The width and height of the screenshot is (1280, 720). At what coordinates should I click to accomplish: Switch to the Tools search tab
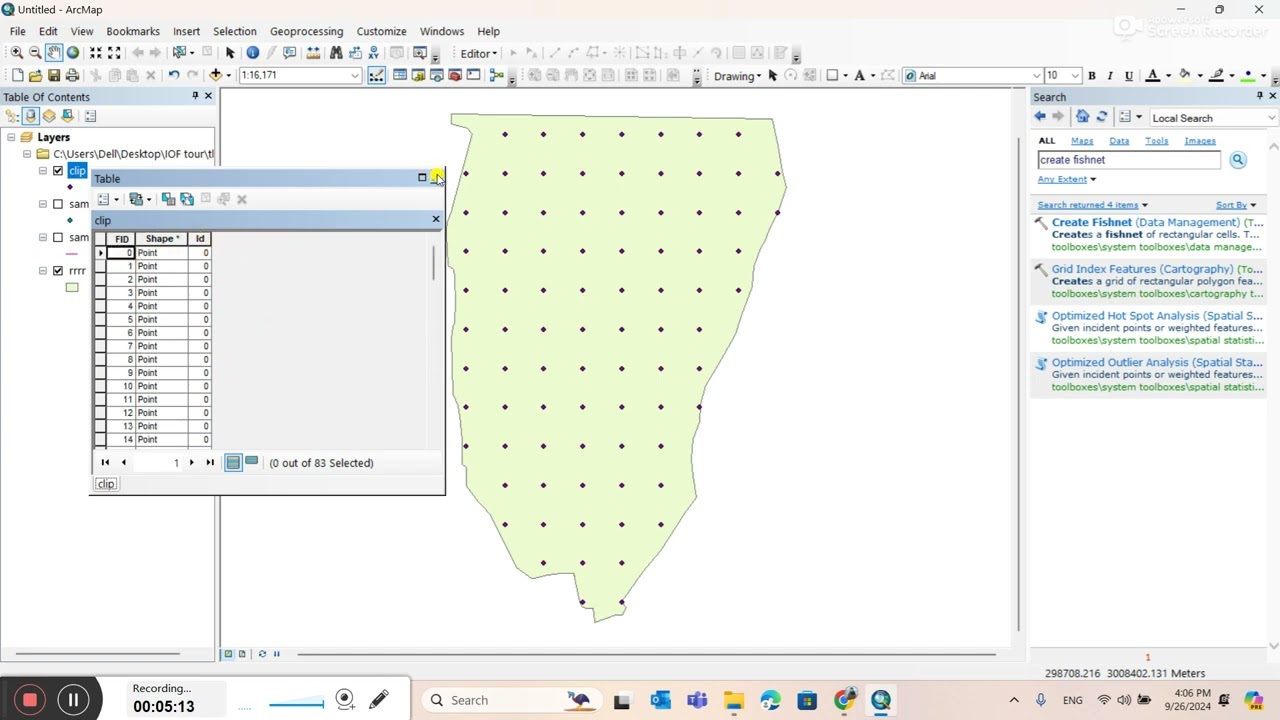coord(1156,141)
